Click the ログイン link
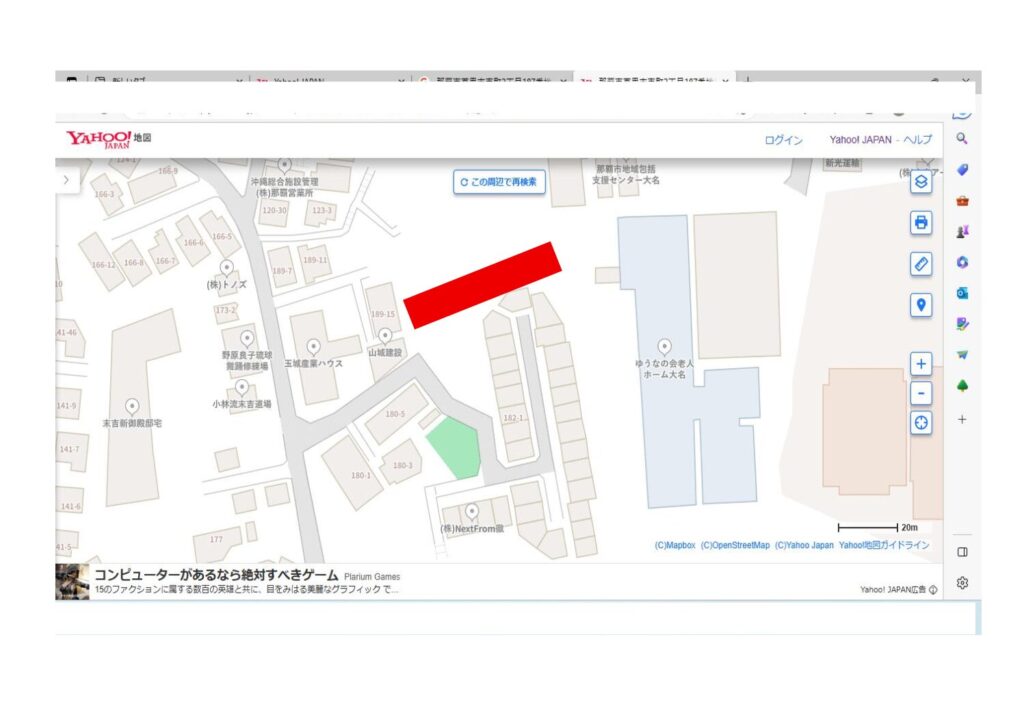Viewport: 1024px width, 724px height. 783,140
